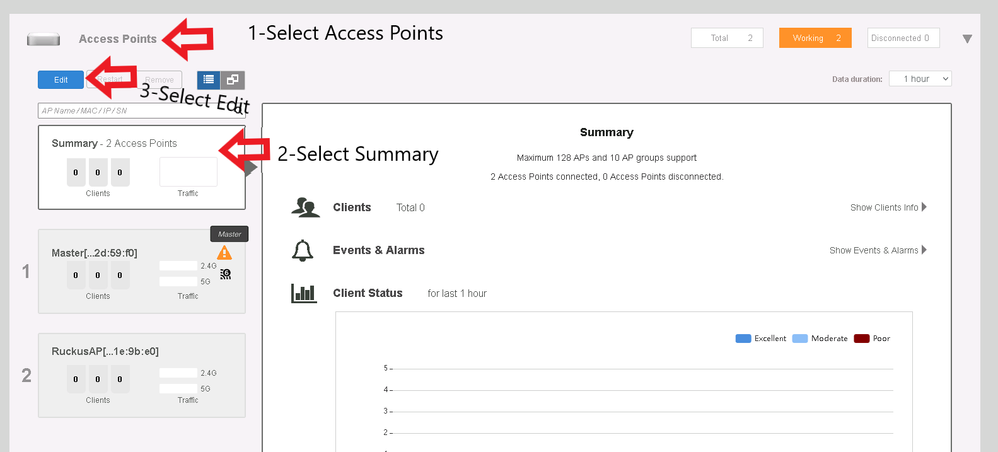Click the Events & Alarms bell icon

pyautogui.click(x=303, y=251)
